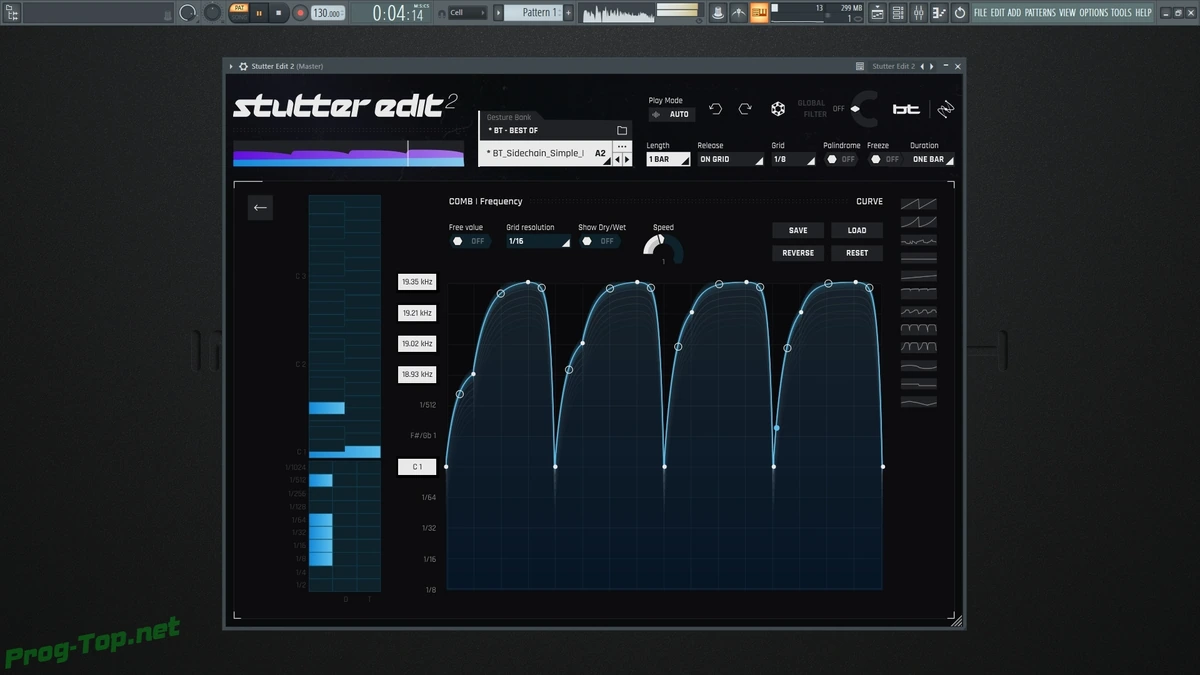This screenshot has width=1200, height=675.
Task: Open the VIEW menu
Action: [x=1067, y=13]
